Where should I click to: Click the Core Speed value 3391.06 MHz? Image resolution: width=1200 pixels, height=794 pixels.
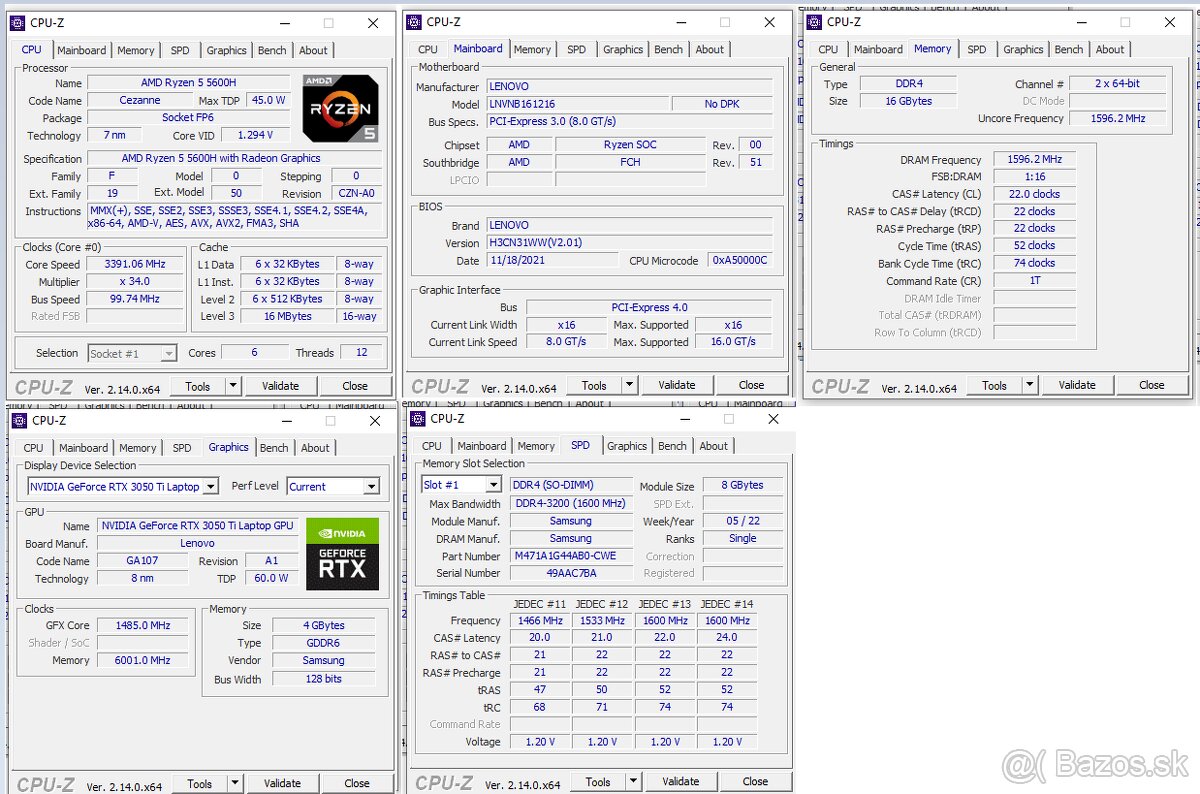134,264
